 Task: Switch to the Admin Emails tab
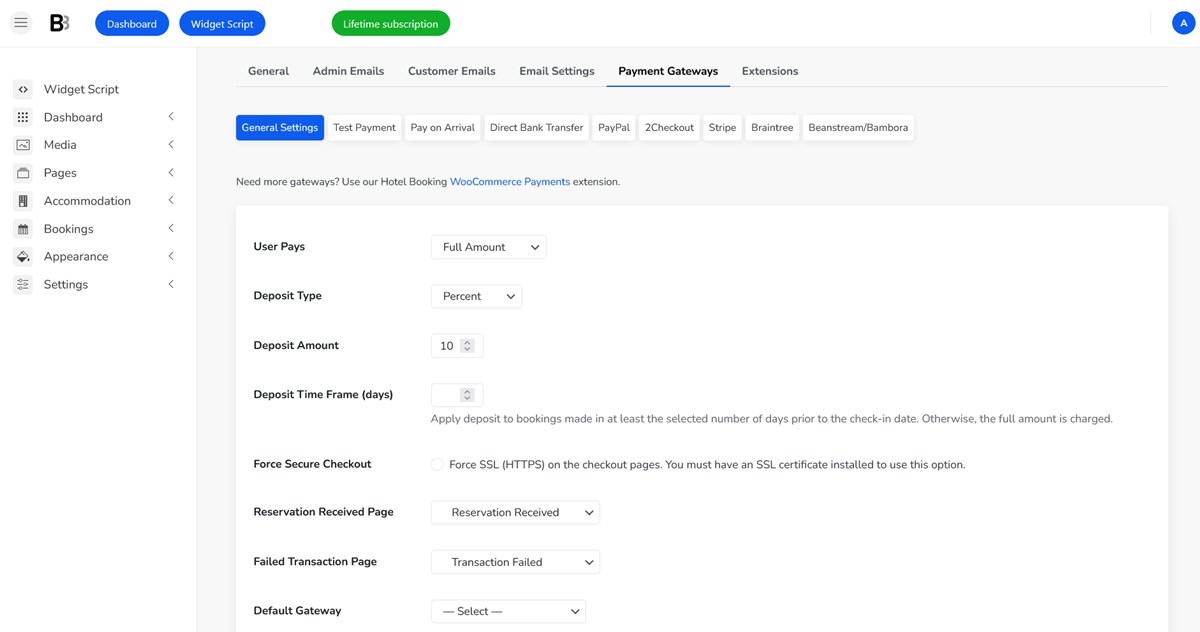[348, 71]
